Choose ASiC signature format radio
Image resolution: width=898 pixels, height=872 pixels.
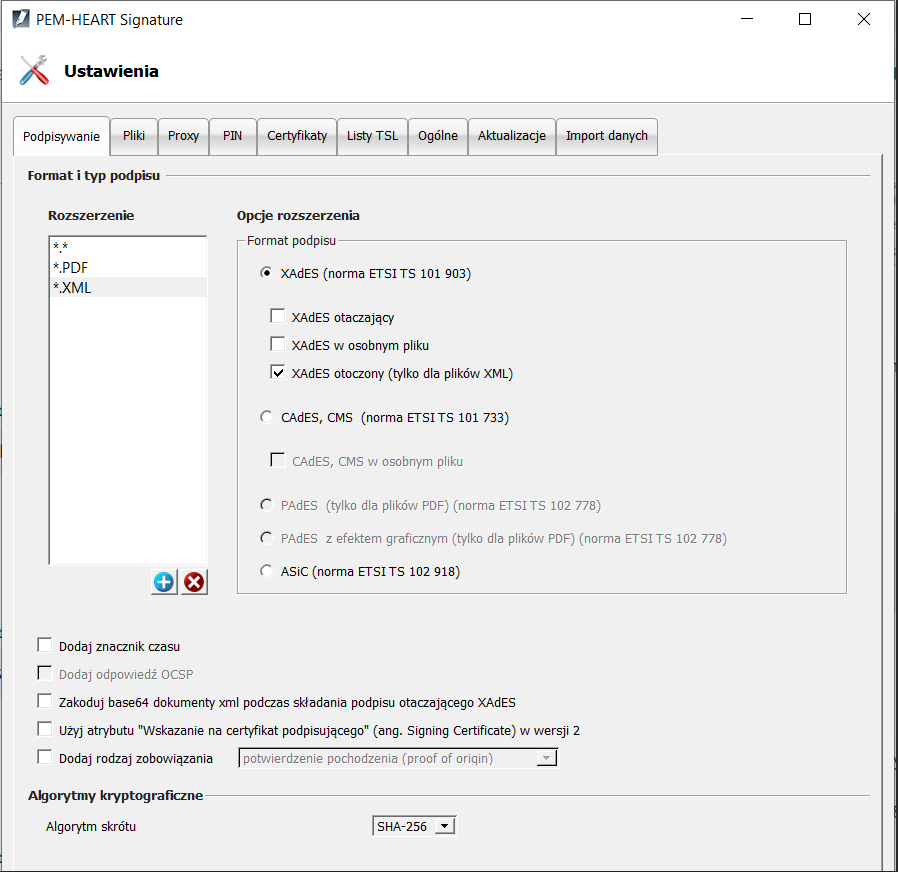pos(266,572)
